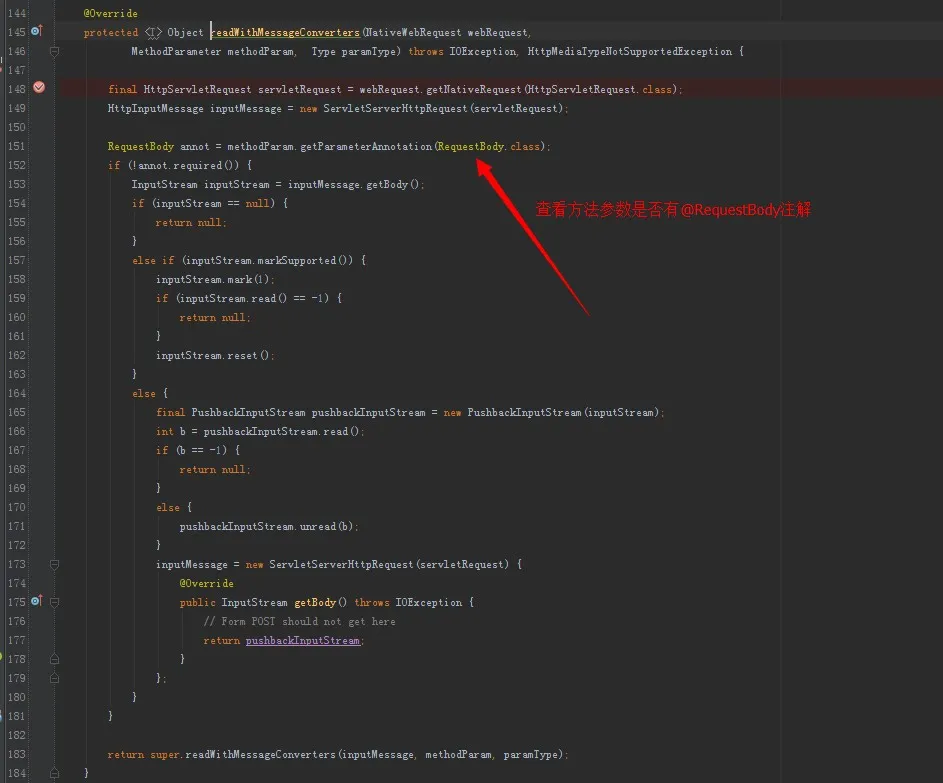Image resolution: width=943 pixels, height=783 pixels.
Task: Click the underlined pushbackInputStream on line 177
Action: (x=302, y=640)
